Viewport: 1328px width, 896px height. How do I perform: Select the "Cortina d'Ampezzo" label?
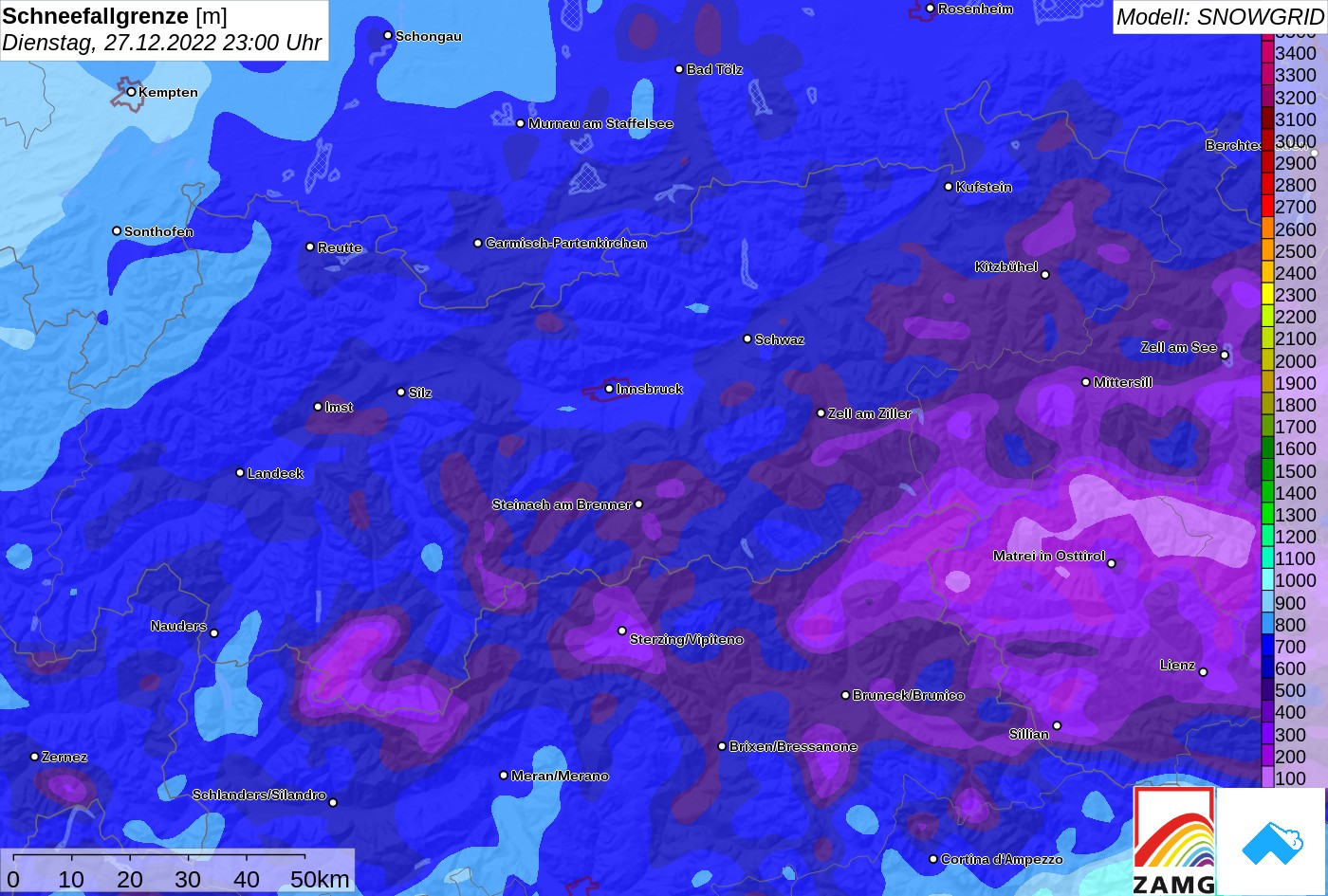[1002, 859]
